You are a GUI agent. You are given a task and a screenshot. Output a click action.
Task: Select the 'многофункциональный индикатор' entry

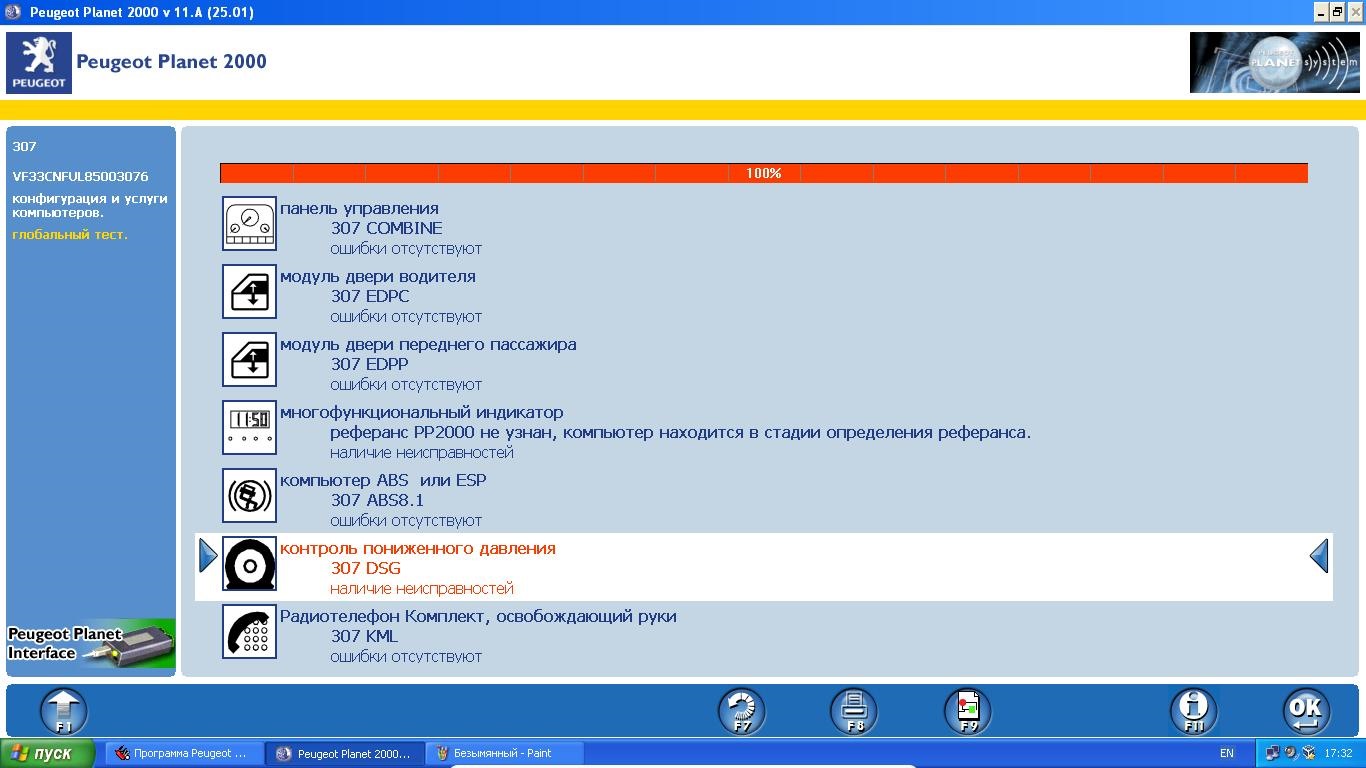click(x=421, y=412)
